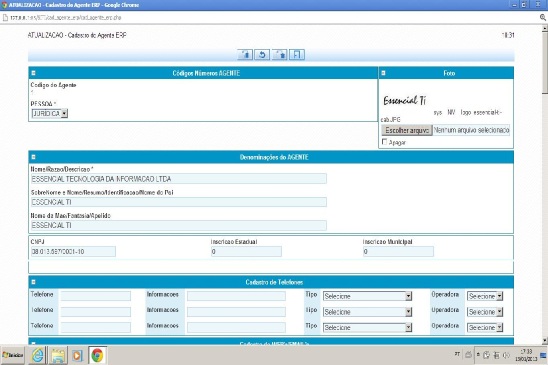The height and width of the screenshot is (365, 548).
Task: Click the undo arrow icon in form toolbar
Action: click(x=262, y=55)
